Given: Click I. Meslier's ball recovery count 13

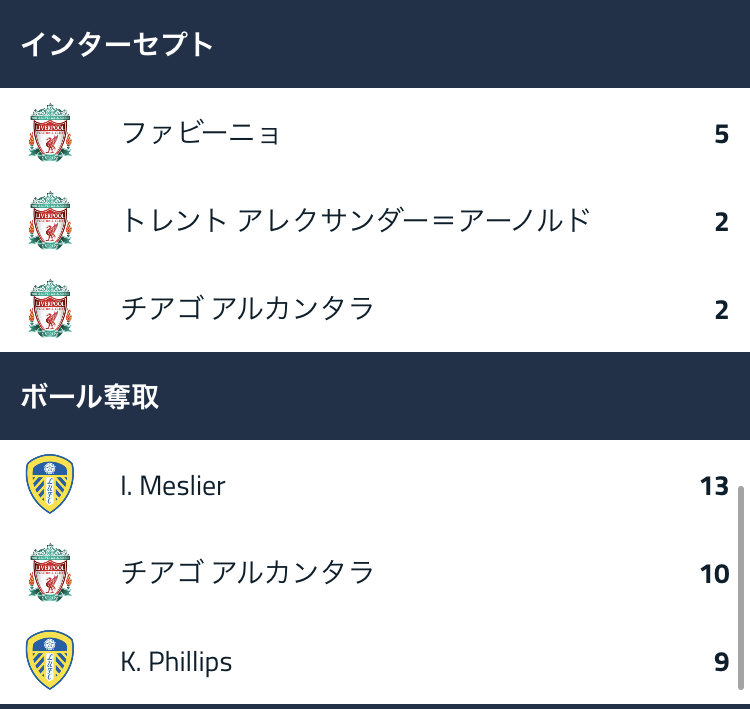Looking at the screenshot, I should pyautogui.click(x=714, y=487).
